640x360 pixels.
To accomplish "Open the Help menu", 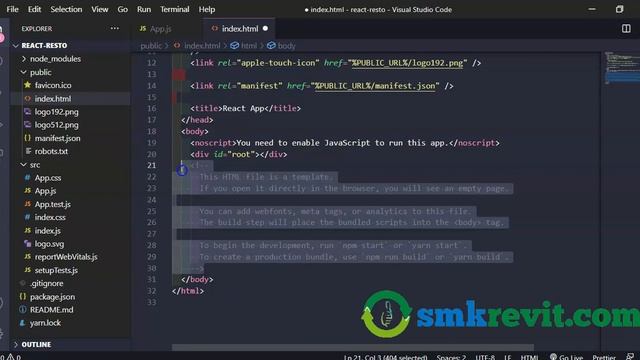I will tap(207, 9).
